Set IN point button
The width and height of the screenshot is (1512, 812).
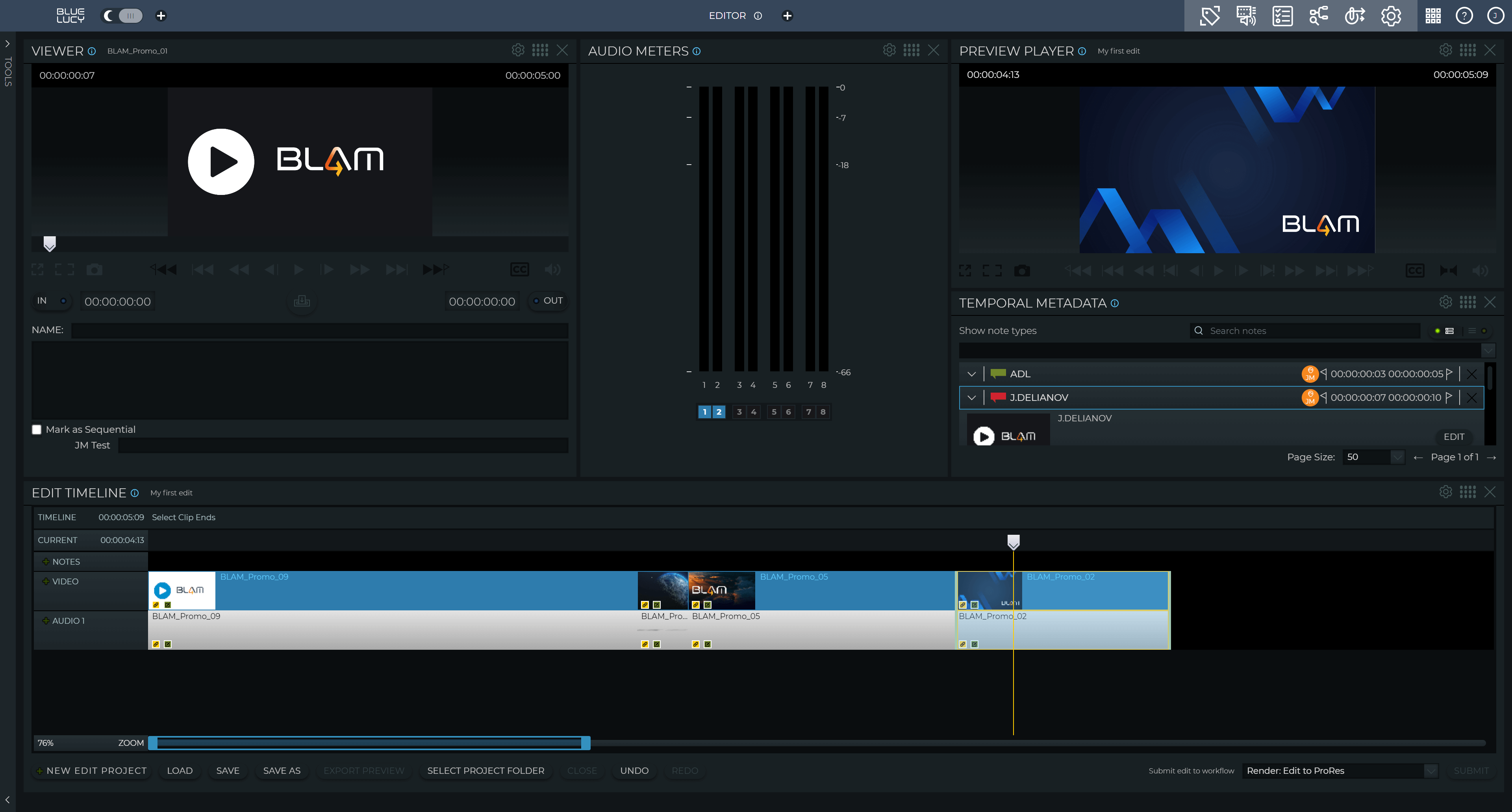(51, 300)
